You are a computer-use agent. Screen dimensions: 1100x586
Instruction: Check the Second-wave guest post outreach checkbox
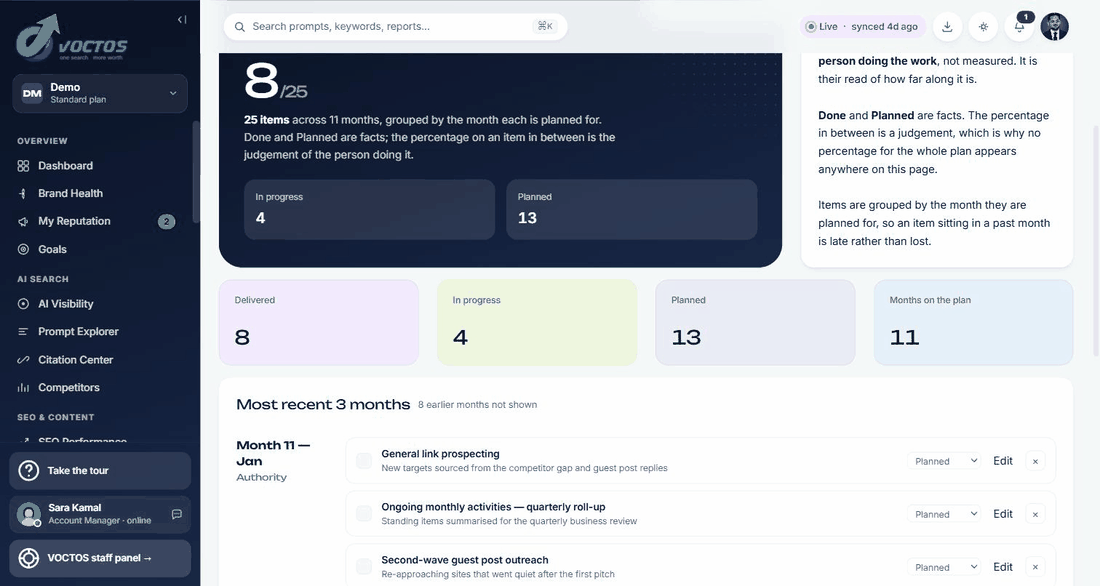click(364, 566)
